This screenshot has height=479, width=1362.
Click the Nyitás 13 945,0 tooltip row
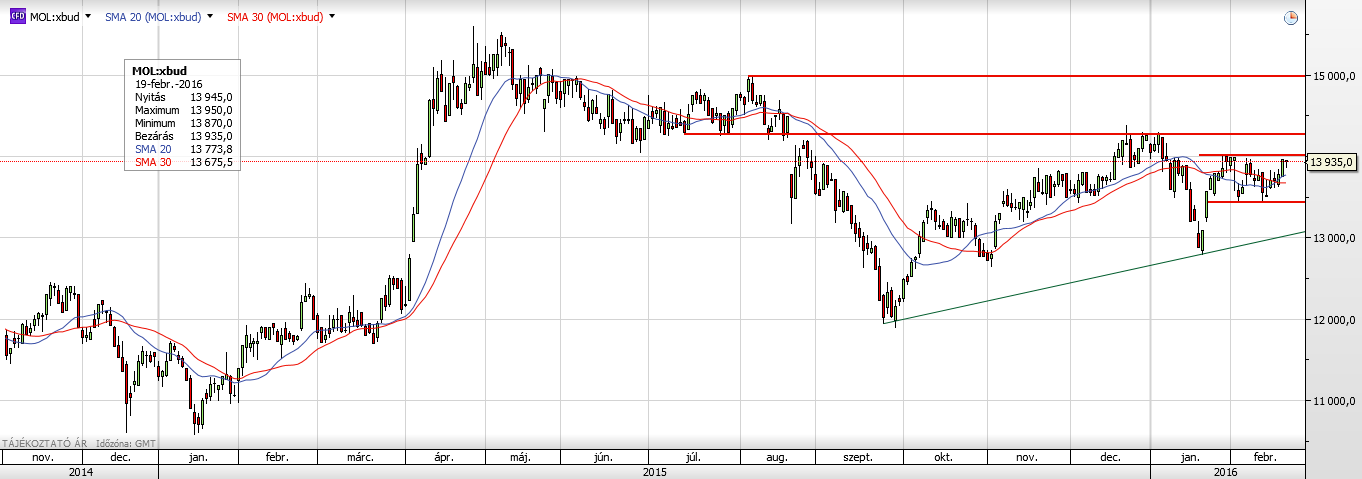tap(183, 98)
